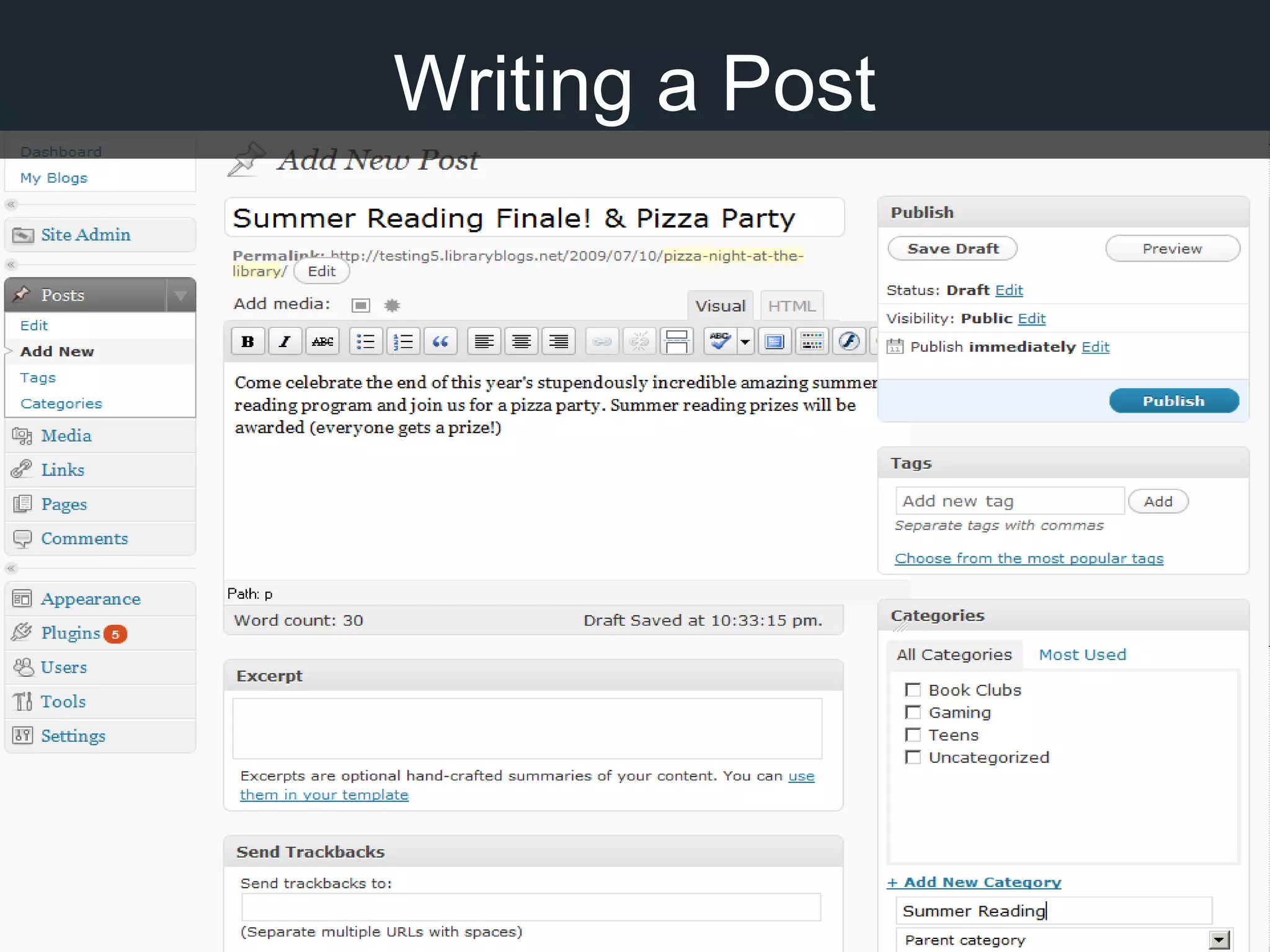This screenshot has height=952, width=1270.
Task: Align text left
Action: (484, 342)
